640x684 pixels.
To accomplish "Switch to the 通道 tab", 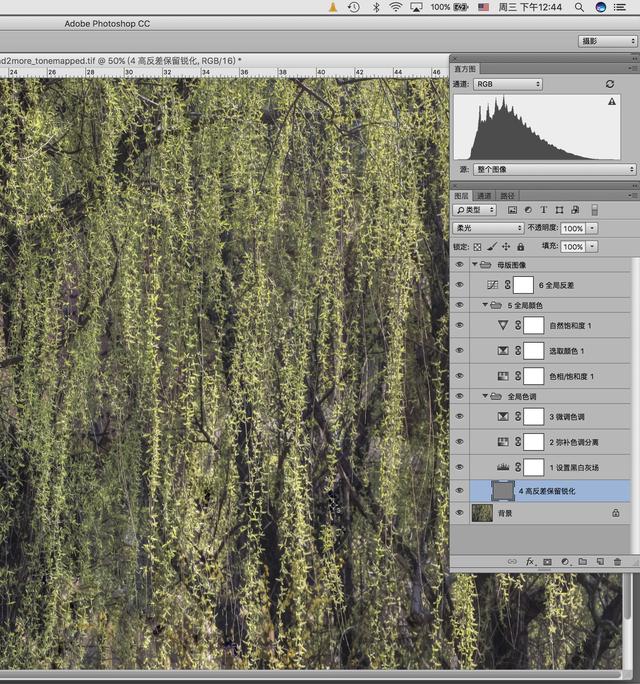I will click(x=484, y=196).
